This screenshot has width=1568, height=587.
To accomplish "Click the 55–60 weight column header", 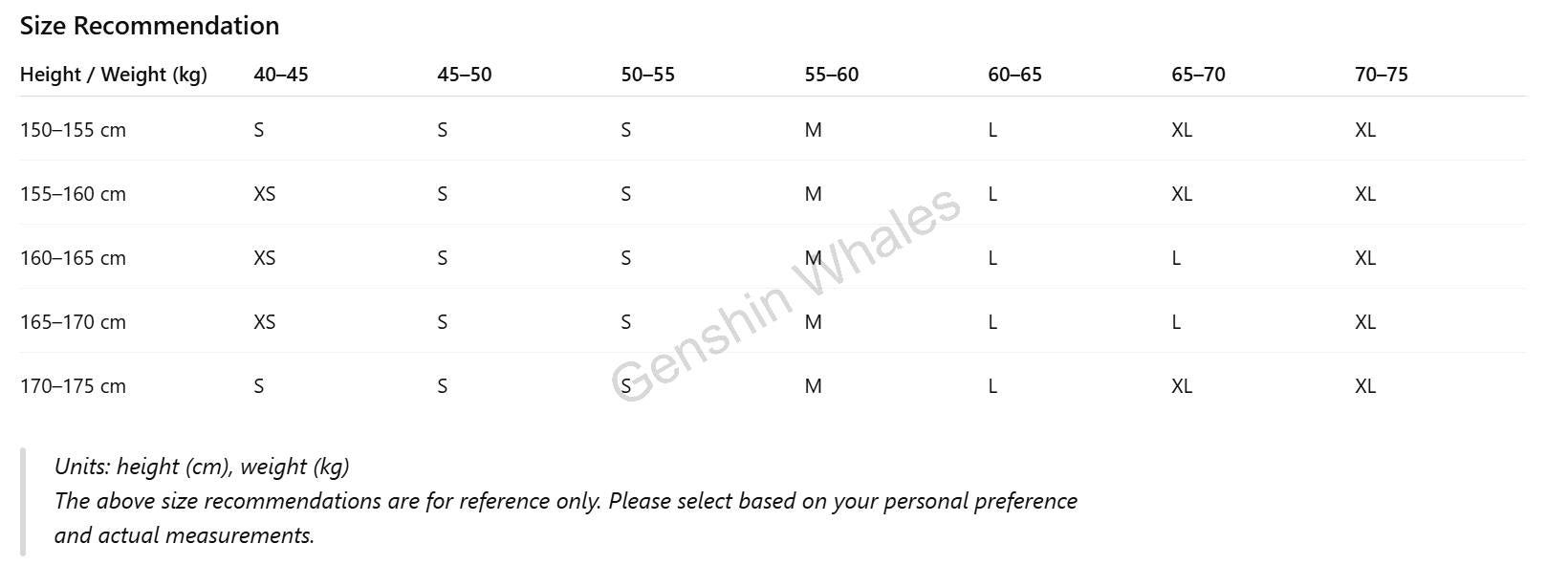I will pos(832,75).
